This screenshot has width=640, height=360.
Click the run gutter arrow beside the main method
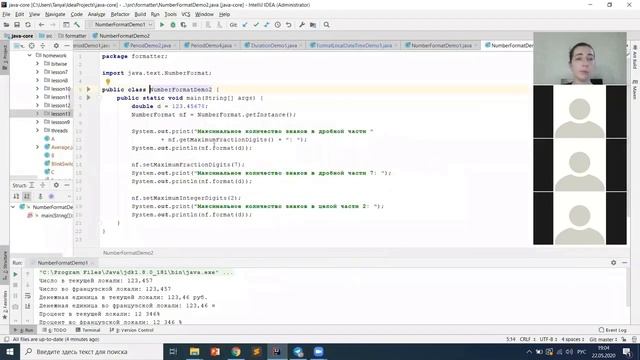[89, 98]
